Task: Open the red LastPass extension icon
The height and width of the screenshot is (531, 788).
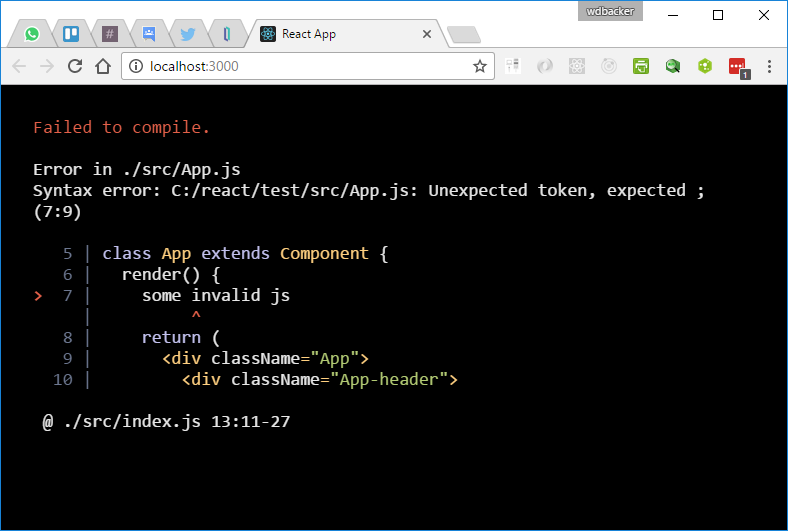Action: click(738, 67)
